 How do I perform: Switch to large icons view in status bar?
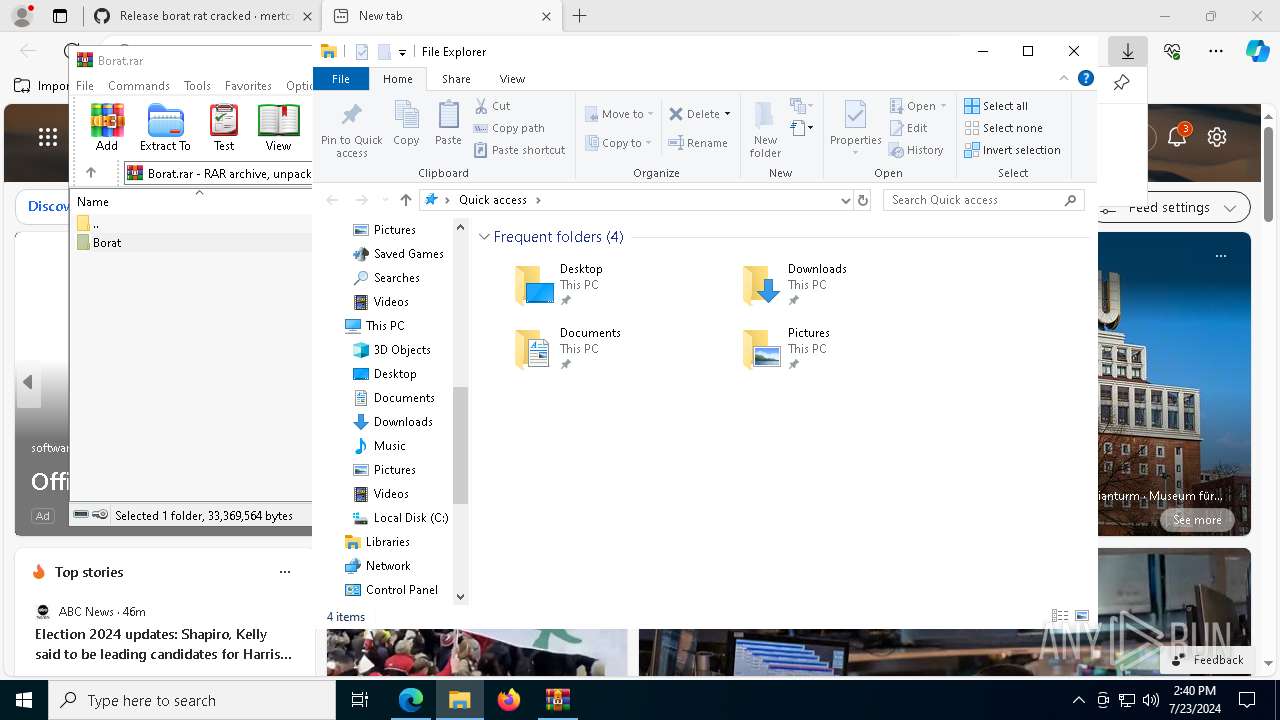(x=1082, y=616)
